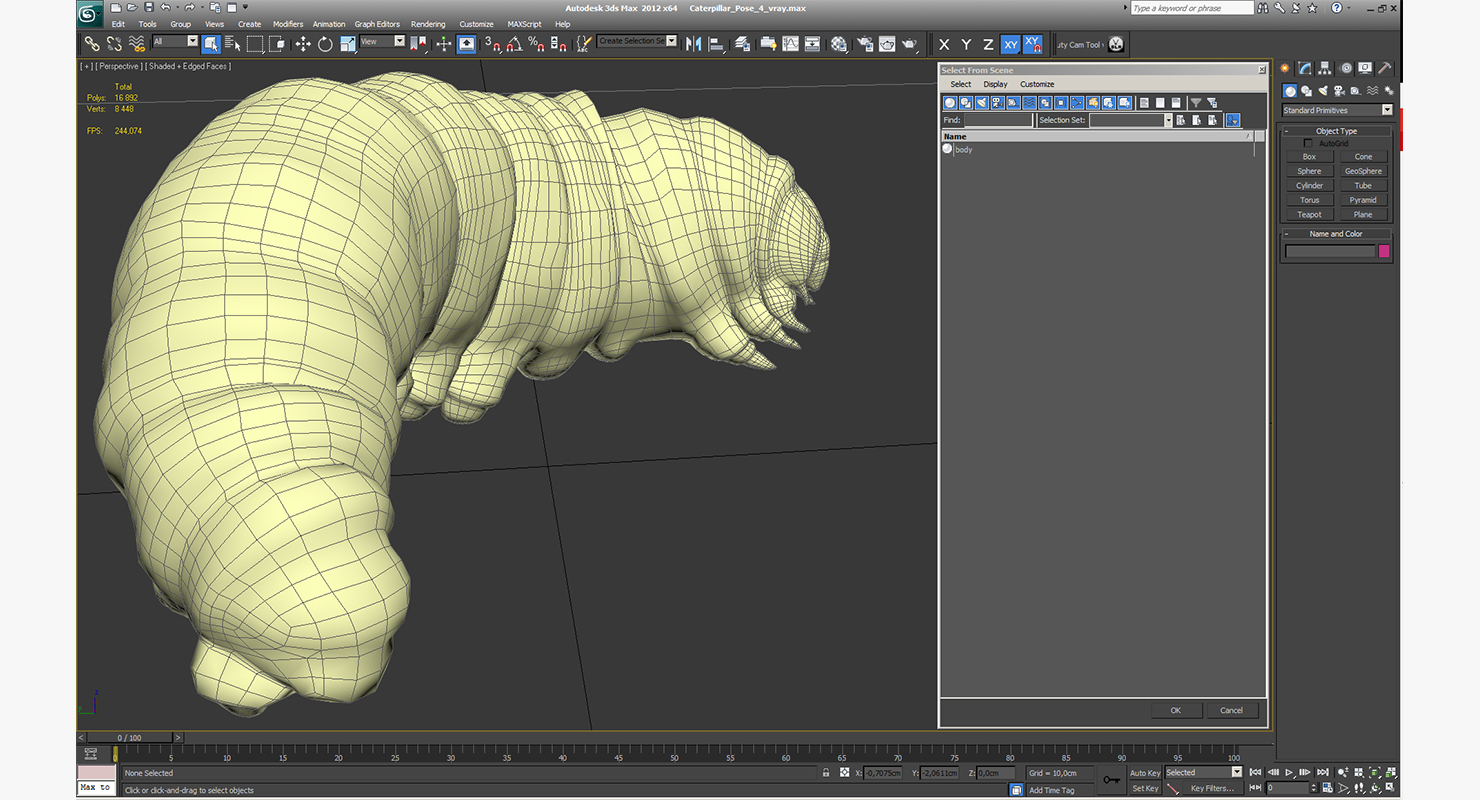Open the MAXScript menu
Screen dimensions: 1480x800
[524, 24]
